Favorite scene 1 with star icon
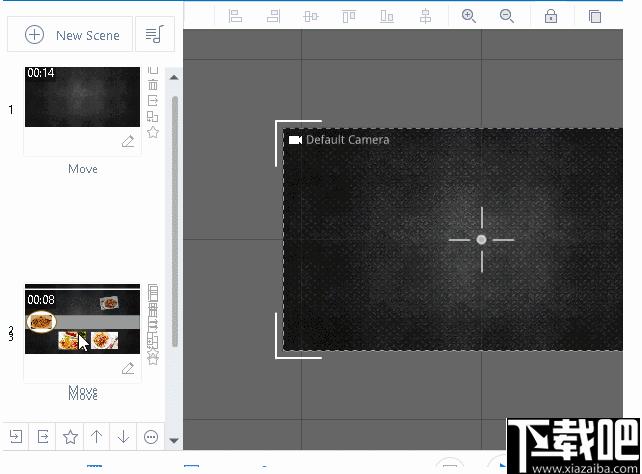 point(153,132)
